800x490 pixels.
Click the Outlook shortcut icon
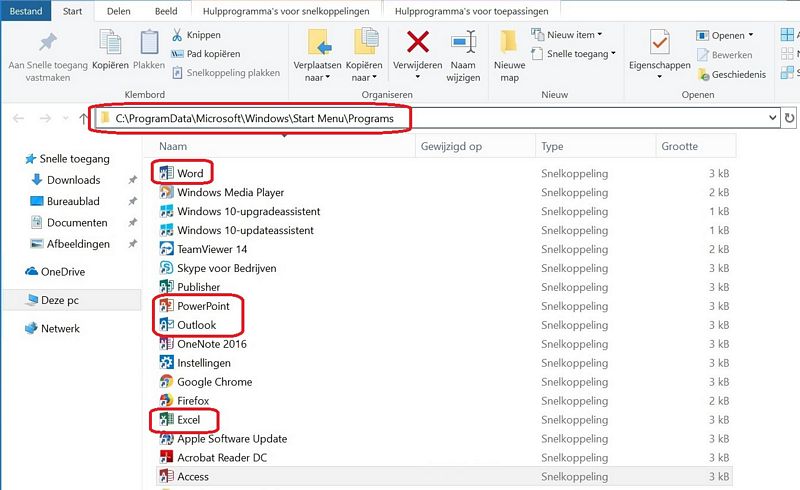tap(166, 325)
